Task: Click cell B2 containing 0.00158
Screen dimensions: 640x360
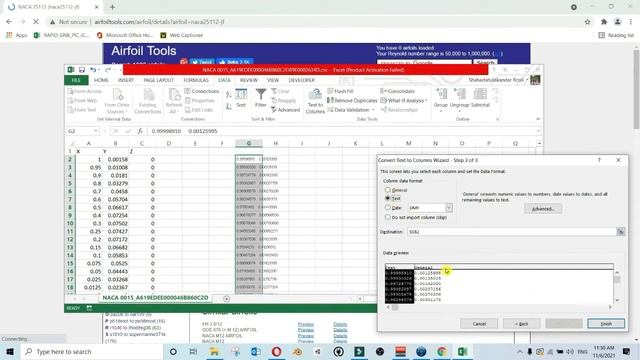Action: tap(115, 159)
